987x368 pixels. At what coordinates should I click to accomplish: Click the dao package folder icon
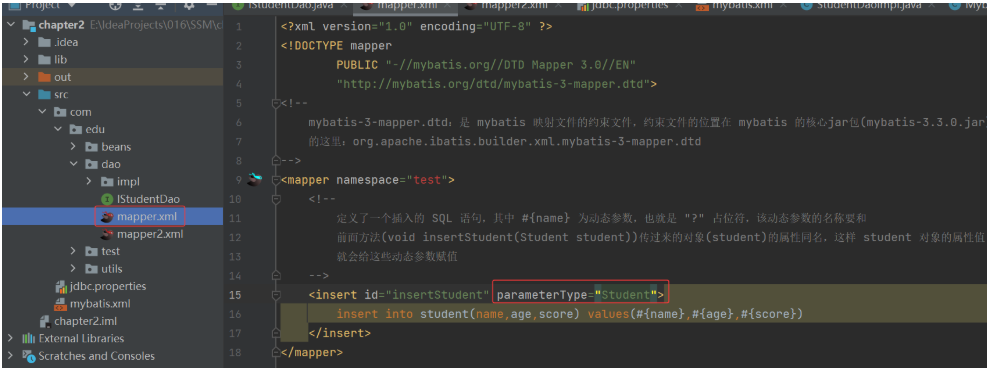tap(91, 164)
